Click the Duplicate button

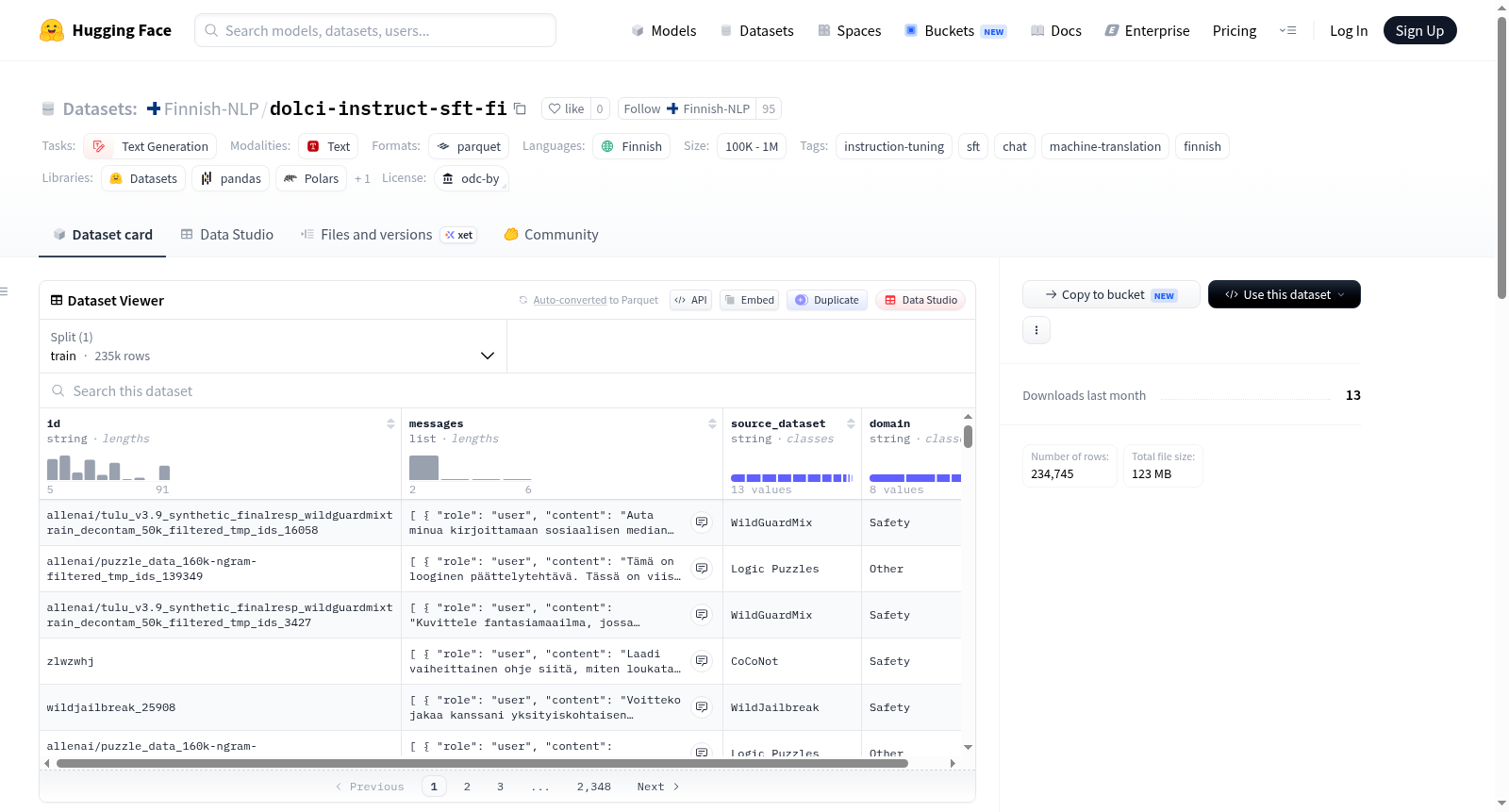826,300
